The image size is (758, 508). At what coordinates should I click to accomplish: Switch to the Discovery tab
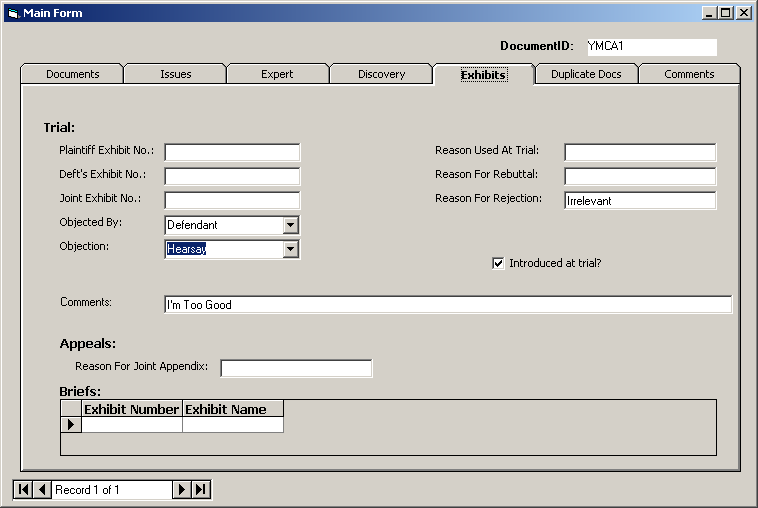coord(381,74)
